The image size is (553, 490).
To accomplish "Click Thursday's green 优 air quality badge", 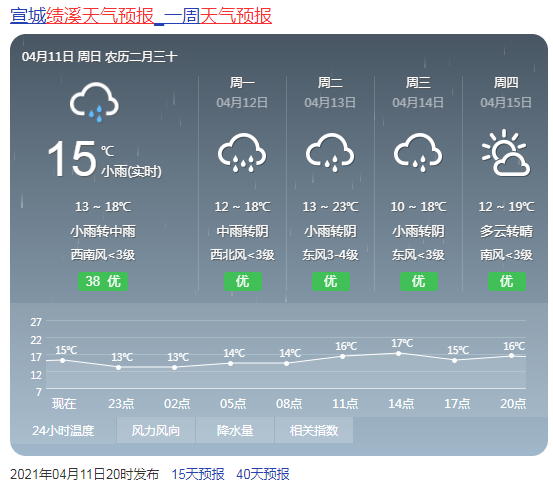I will click(x=506, y=281).
